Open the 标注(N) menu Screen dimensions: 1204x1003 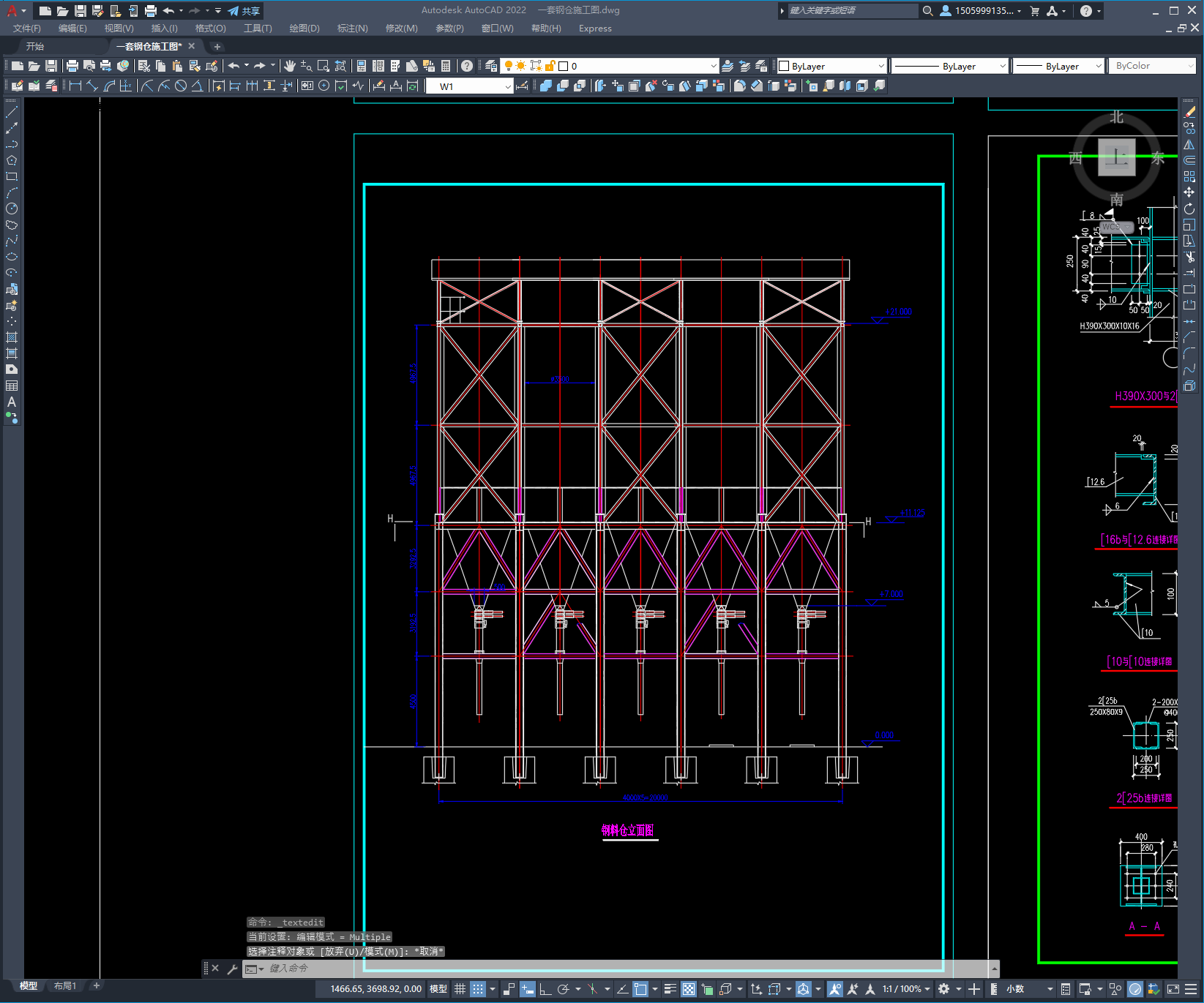352,29
